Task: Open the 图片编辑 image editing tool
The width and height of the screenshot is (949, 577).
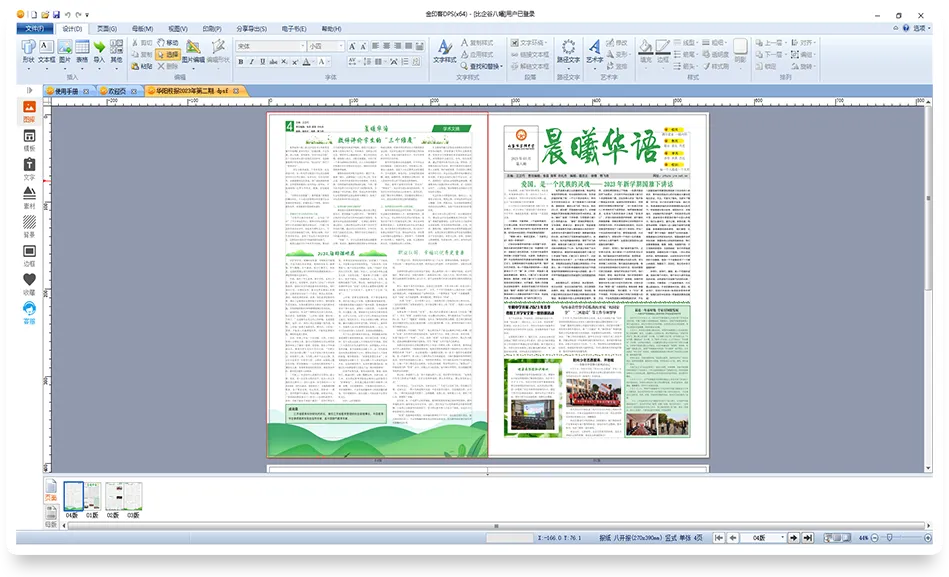Action: (x=195, y=51)
